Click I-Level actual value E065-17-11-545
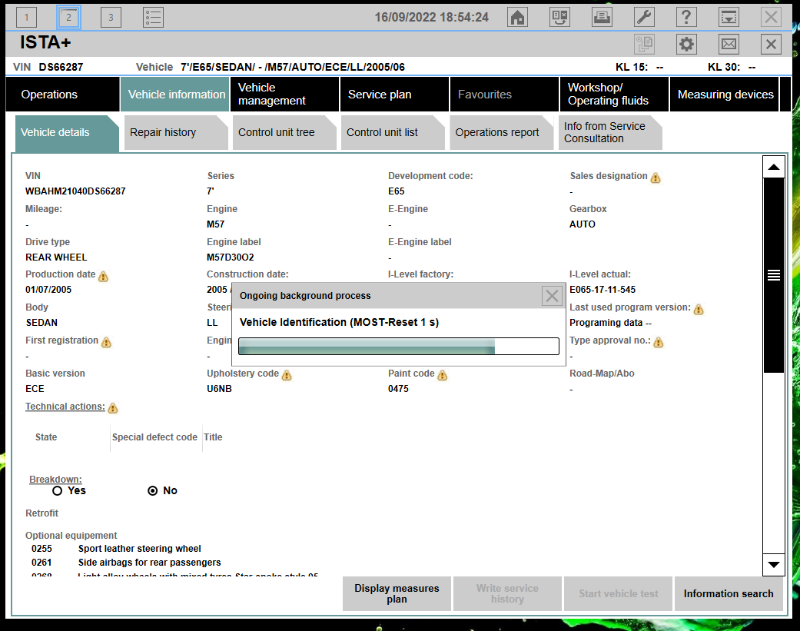Image resolution: width=800 pixels, height=631 pixels. 603,290
